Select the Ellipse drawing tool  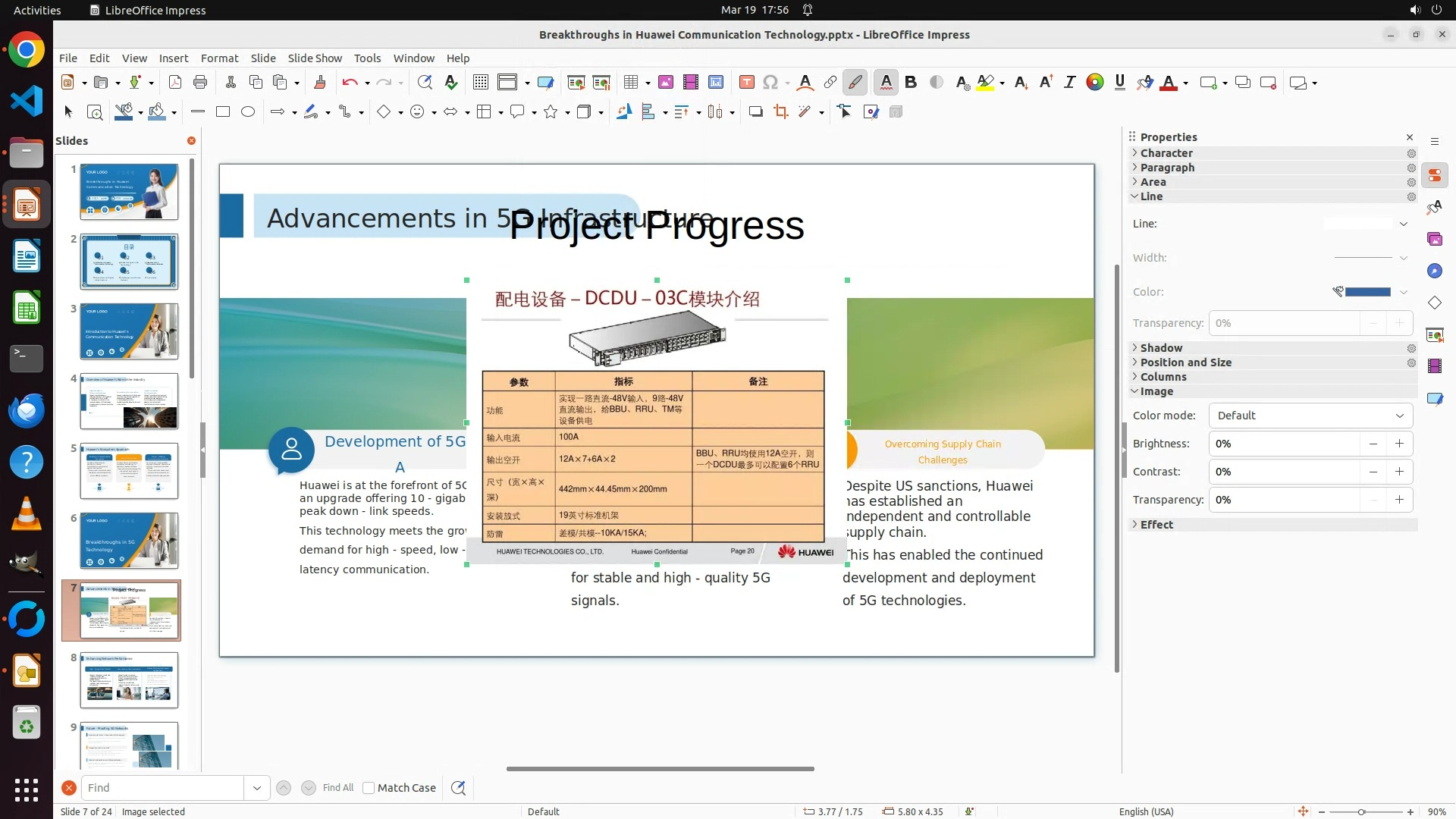(x=248, y=112)
